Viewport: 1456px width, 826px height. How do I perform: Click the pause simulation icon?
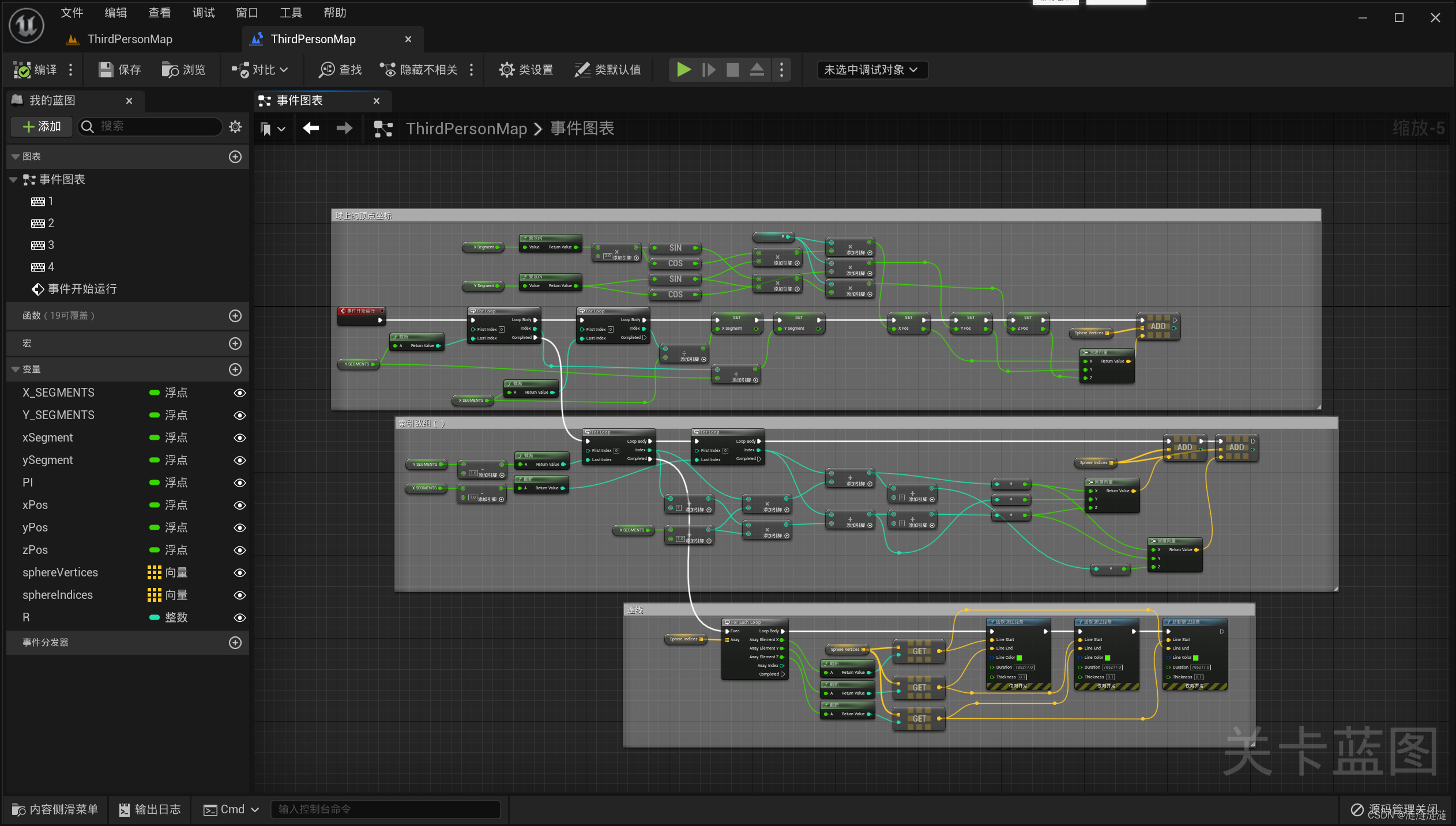tap(709, 68)
